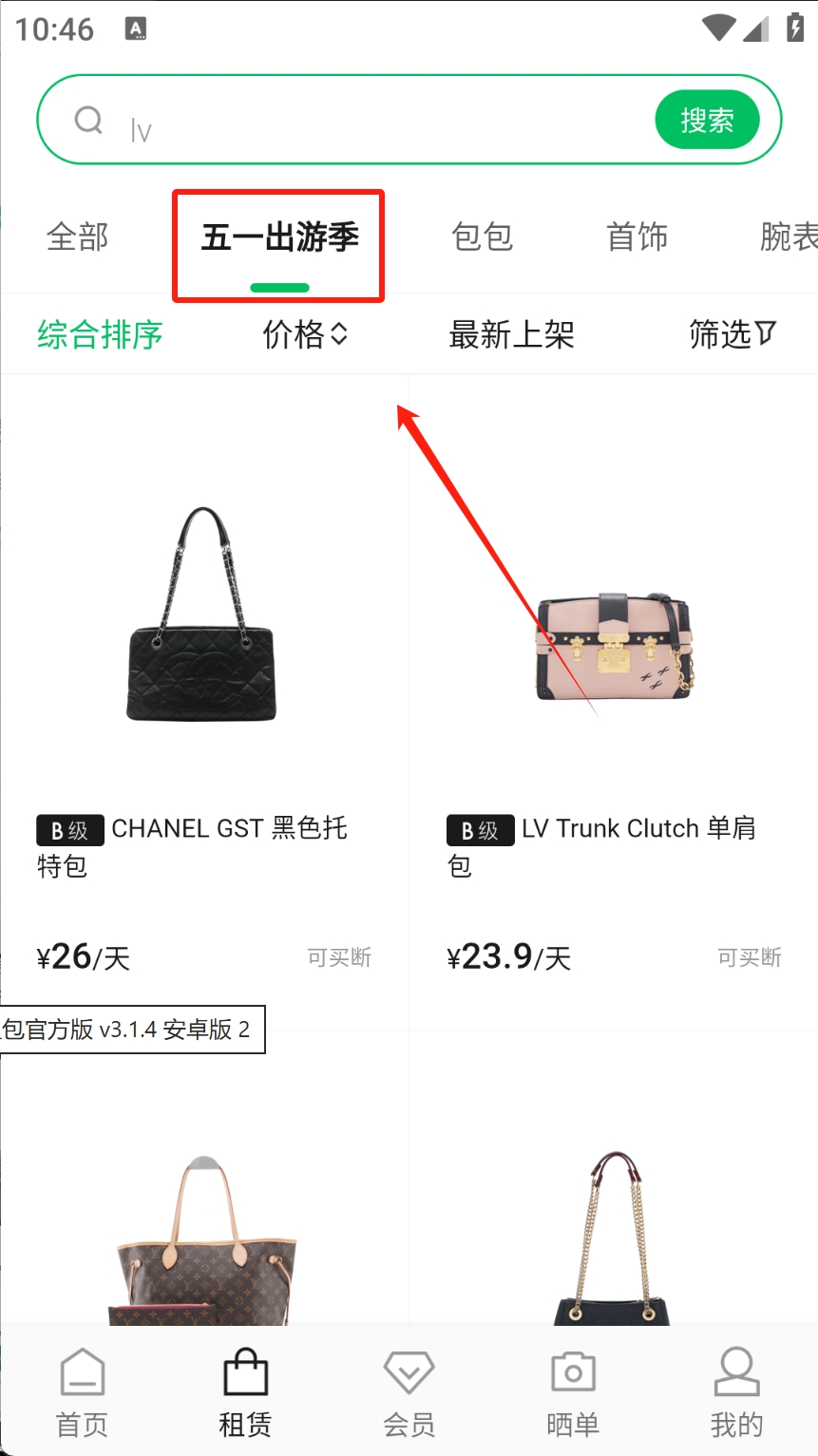Go to 我的 profile icon
The height and width of the screenshot is (1456, 818).
(x=736, y=1371)
